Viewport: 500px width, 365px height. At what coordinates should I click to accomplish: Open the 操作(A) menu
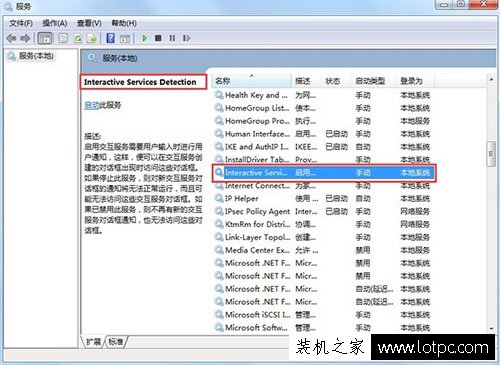[x=55, y=23]
